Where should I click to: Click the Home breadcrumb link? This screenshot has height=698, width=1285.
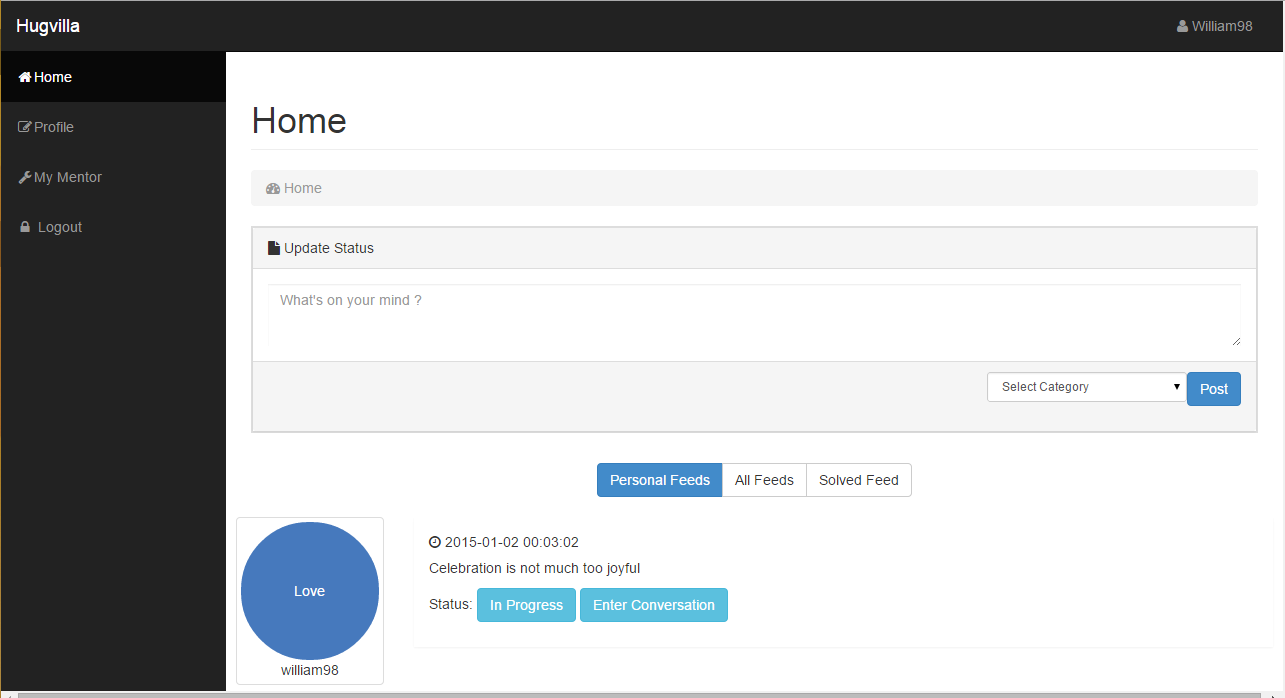[303, 188]
